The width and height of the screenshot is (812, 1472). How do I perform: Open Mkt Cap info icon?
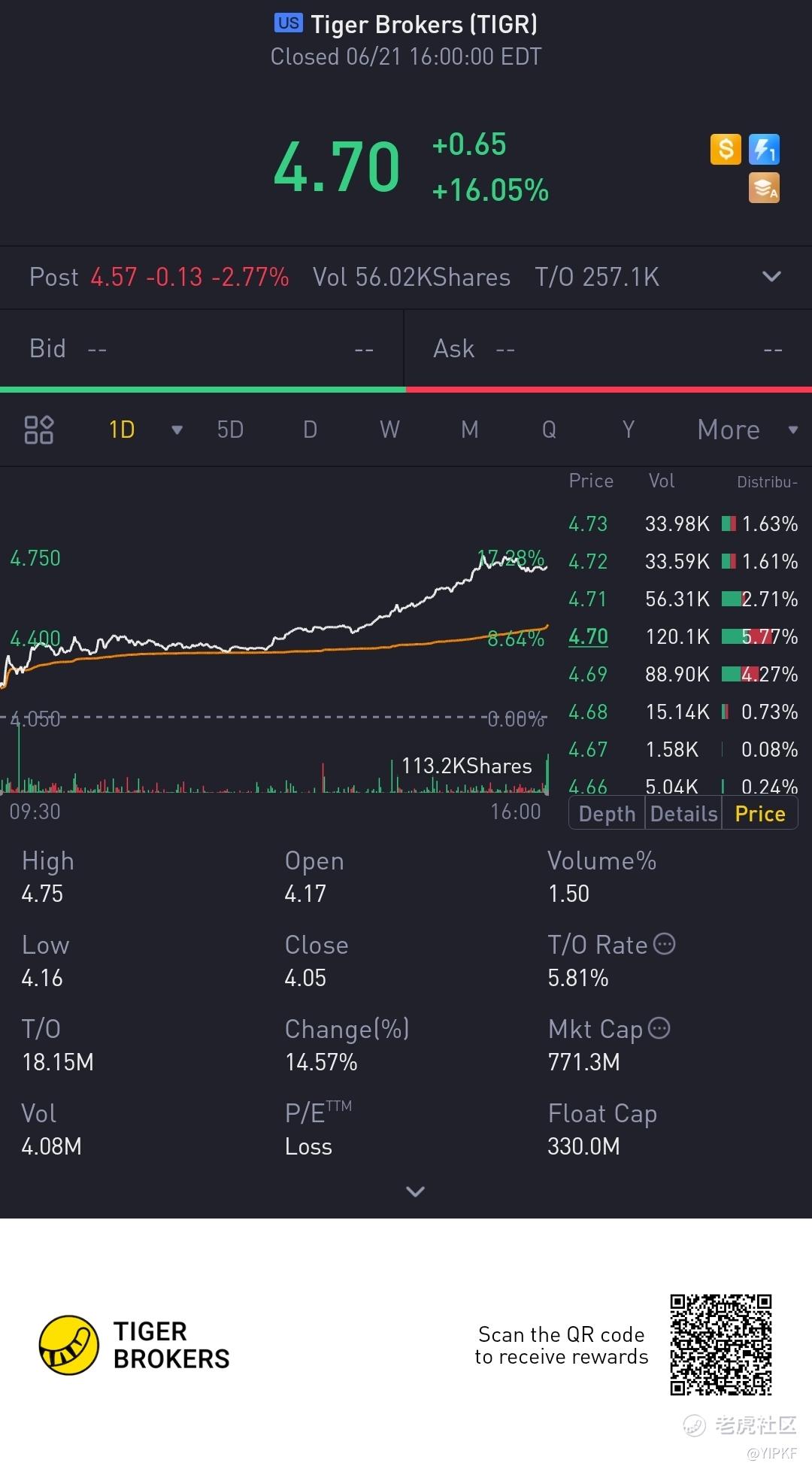point(659,1028)
